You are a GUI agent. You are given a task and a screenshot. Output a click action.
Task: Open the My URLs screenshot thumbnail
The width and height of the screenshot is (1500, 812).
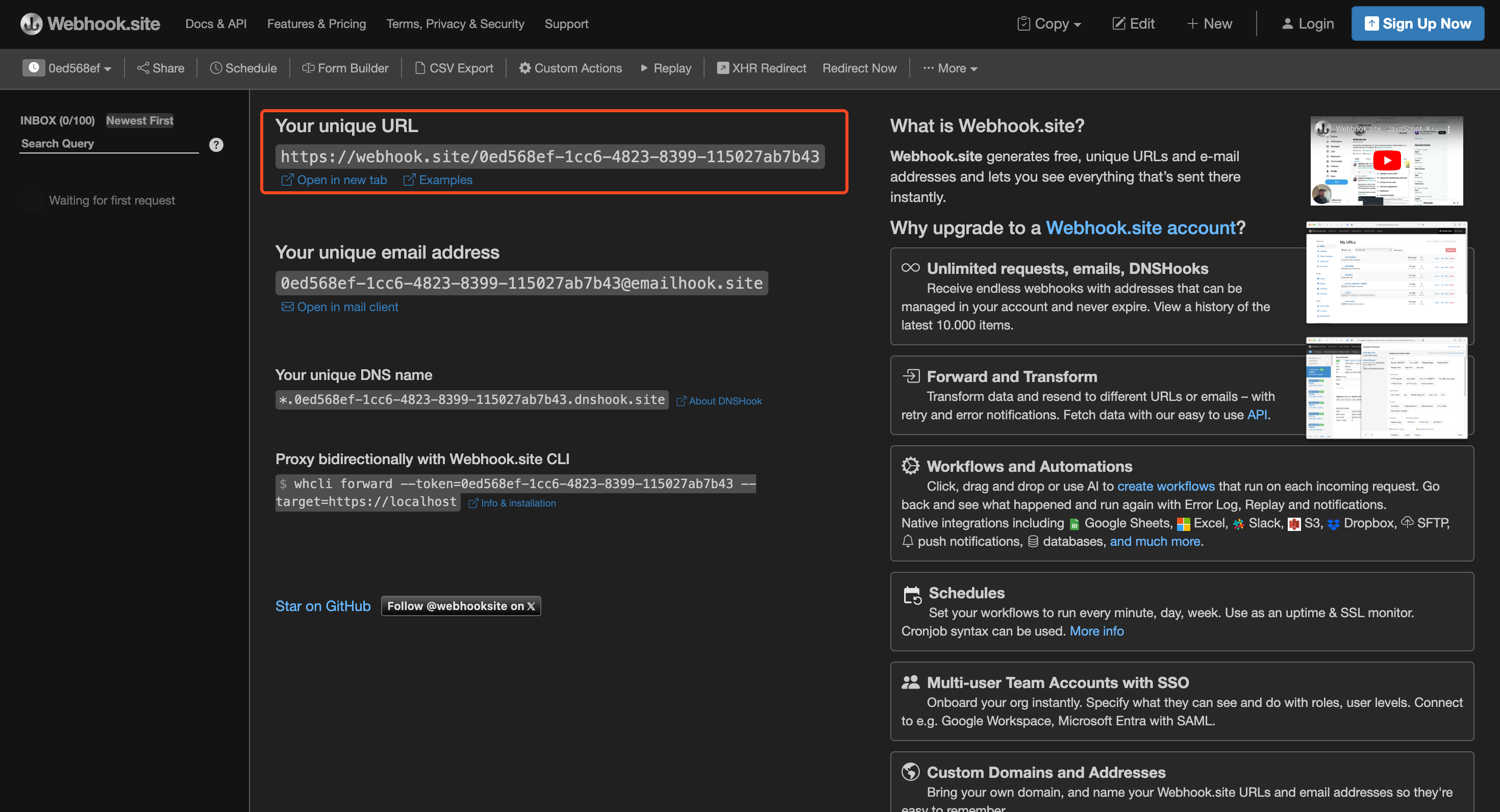point(1386,272)
